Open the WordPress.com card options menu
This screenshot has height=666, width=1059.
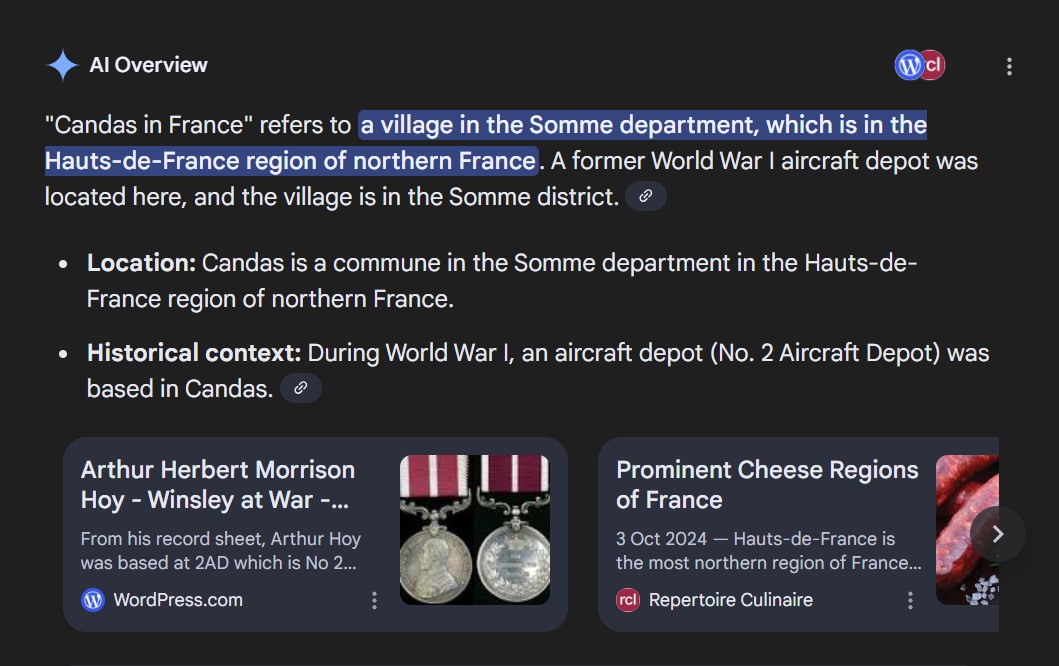(374, 600)
